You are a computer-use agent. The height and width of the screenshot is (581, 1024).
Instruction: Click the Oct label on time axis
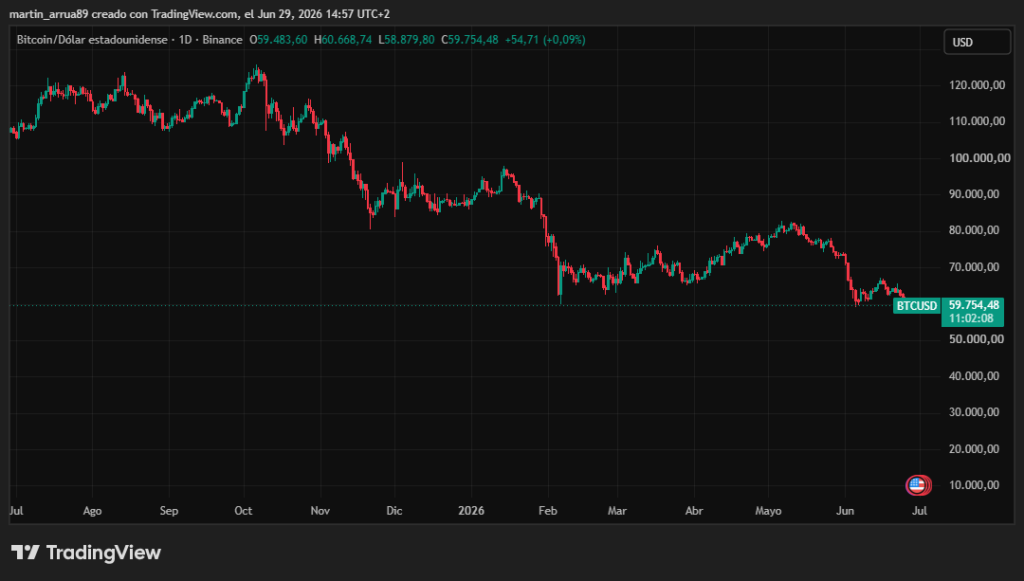pyautogui.click(x=243, y=511)
